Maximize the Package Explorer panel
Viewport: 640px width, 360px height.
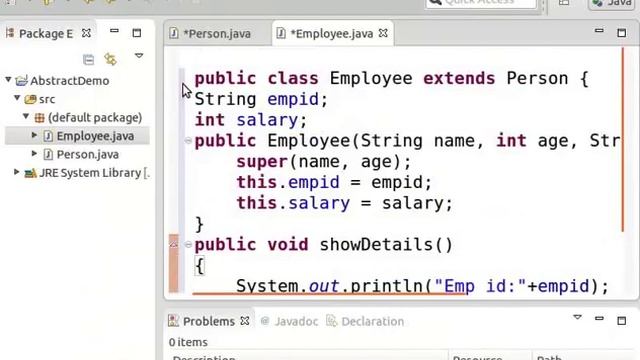click(x=137, y=33)
